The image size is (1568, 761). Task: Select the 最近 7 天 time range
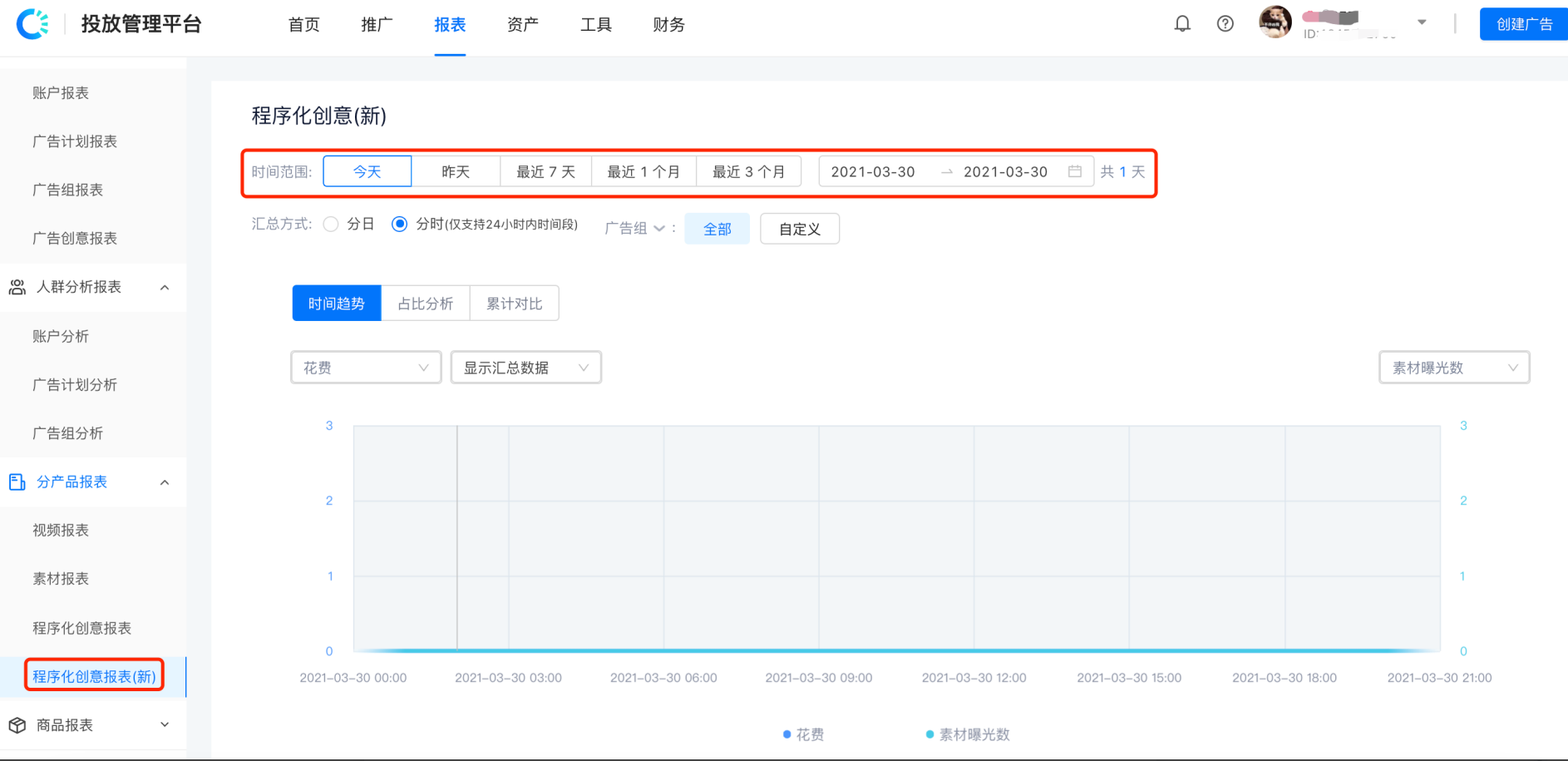[x=545, y=171]
